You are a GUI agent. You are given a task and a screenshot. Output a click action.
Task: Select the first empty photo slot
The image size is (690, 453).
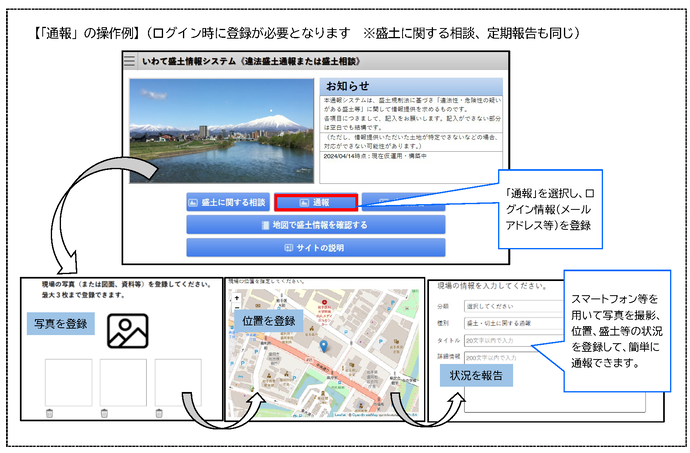tap(67, 382)
